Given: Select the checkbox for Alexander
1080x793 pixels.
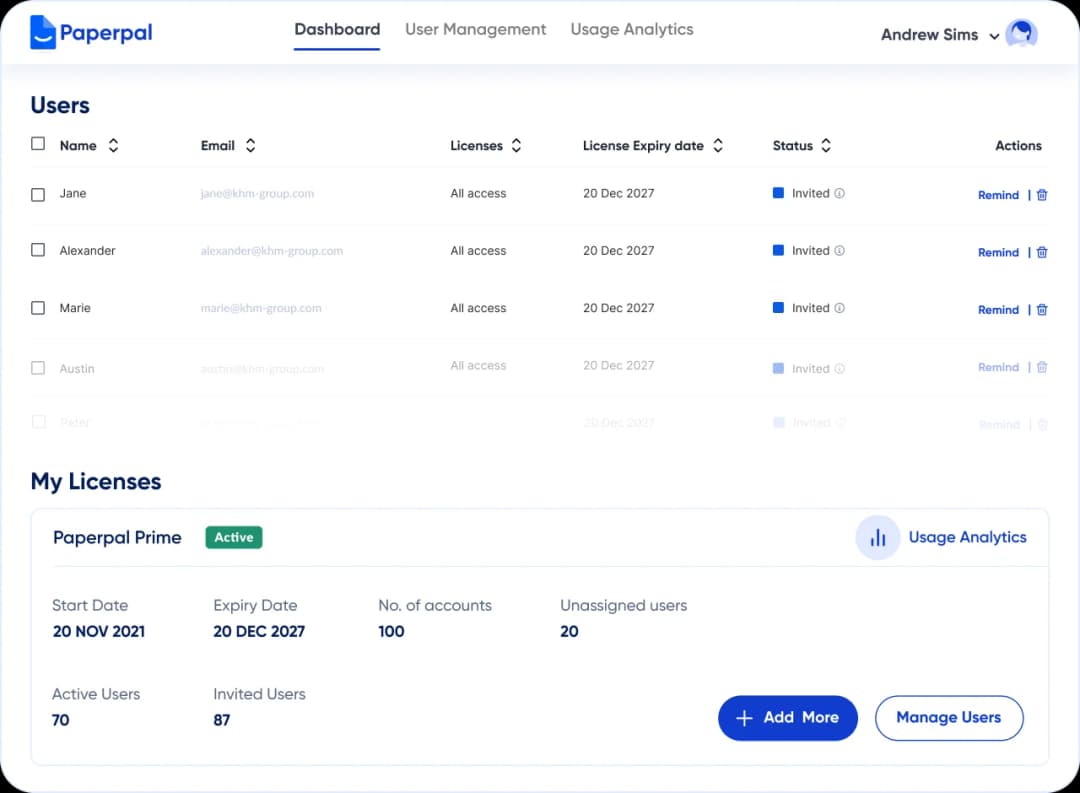Looking at the screenshot, I should coord(38,249).
